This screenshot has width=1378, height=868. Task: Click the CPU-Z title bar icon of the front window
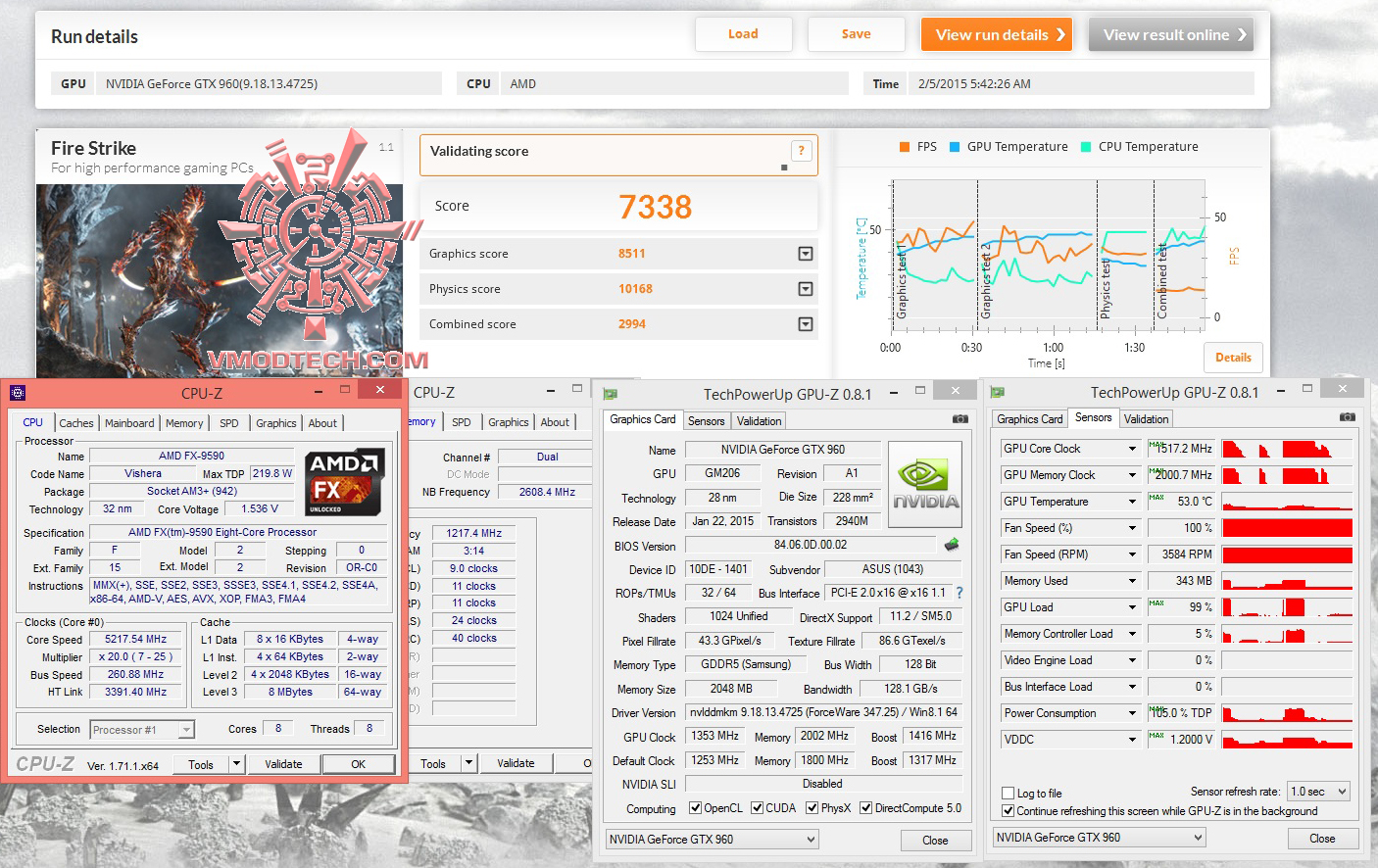[18, 393]
